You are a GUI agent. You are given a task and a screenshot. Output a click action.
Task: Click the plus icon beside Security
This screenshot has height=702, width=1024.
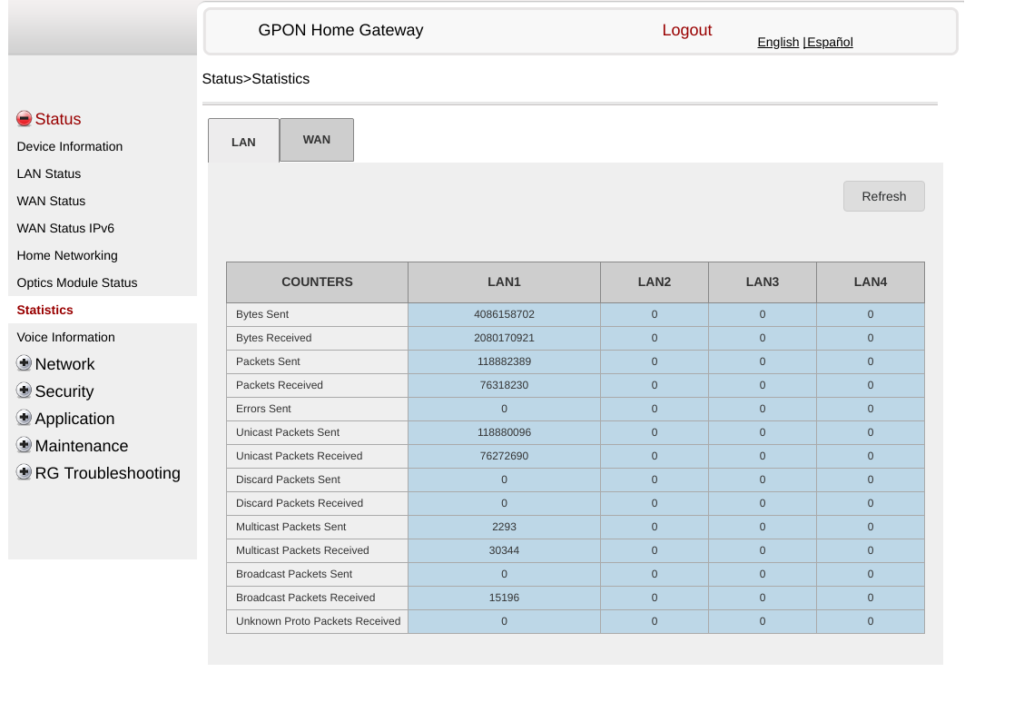22,391
